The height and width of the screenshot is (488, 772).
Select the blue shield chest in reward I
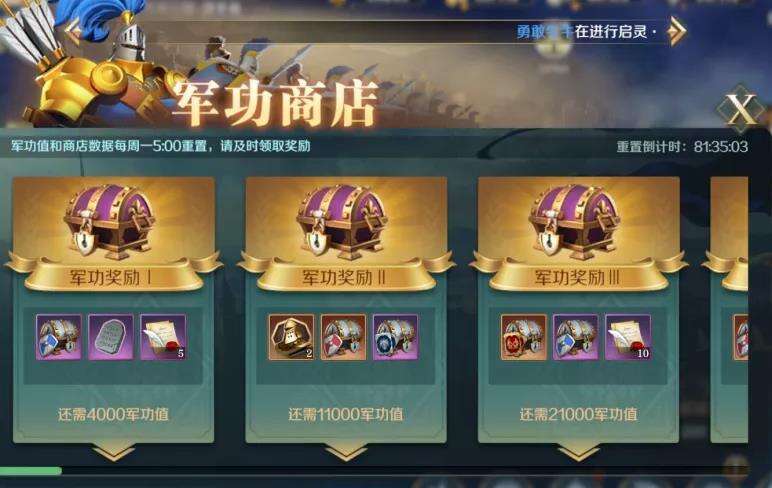pos(59,337)
